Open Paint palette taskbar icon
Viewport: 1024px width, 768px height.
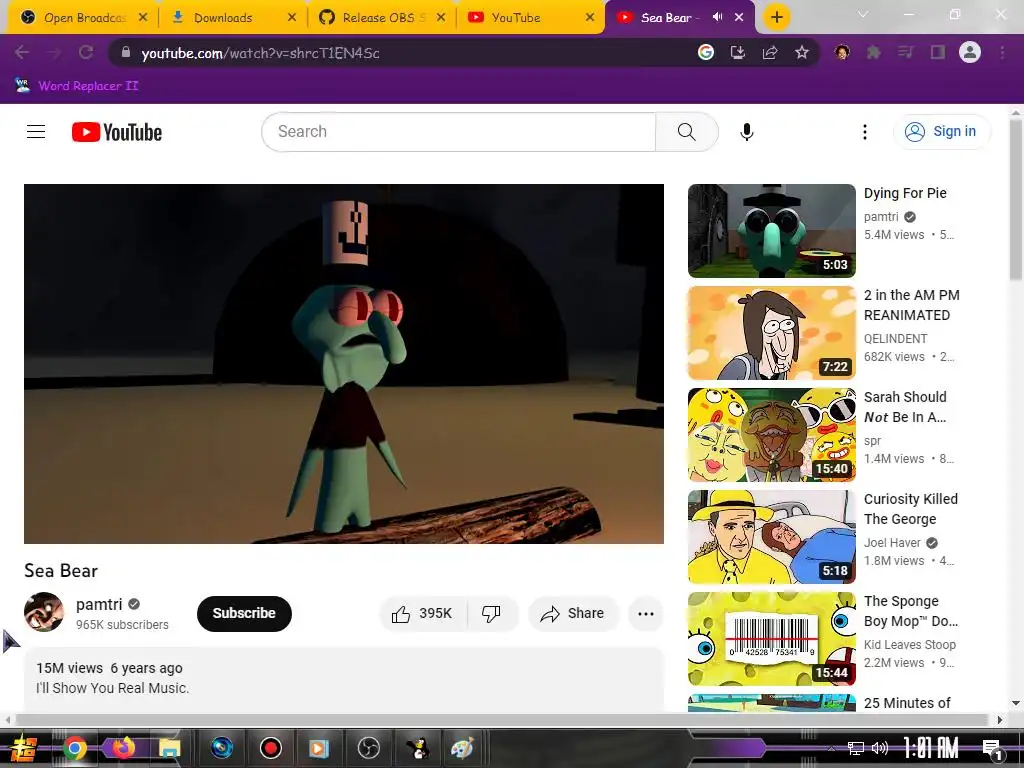click(462, 748)
